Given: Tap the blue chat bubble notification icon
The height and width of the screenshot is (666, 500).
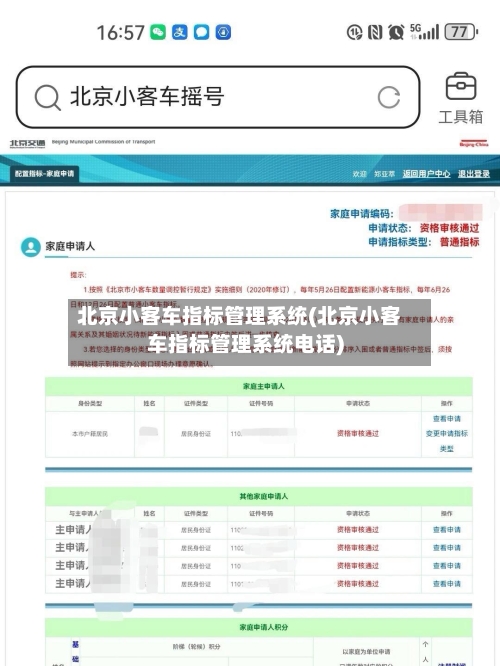Looking at the screenshot, I should 201,32.
